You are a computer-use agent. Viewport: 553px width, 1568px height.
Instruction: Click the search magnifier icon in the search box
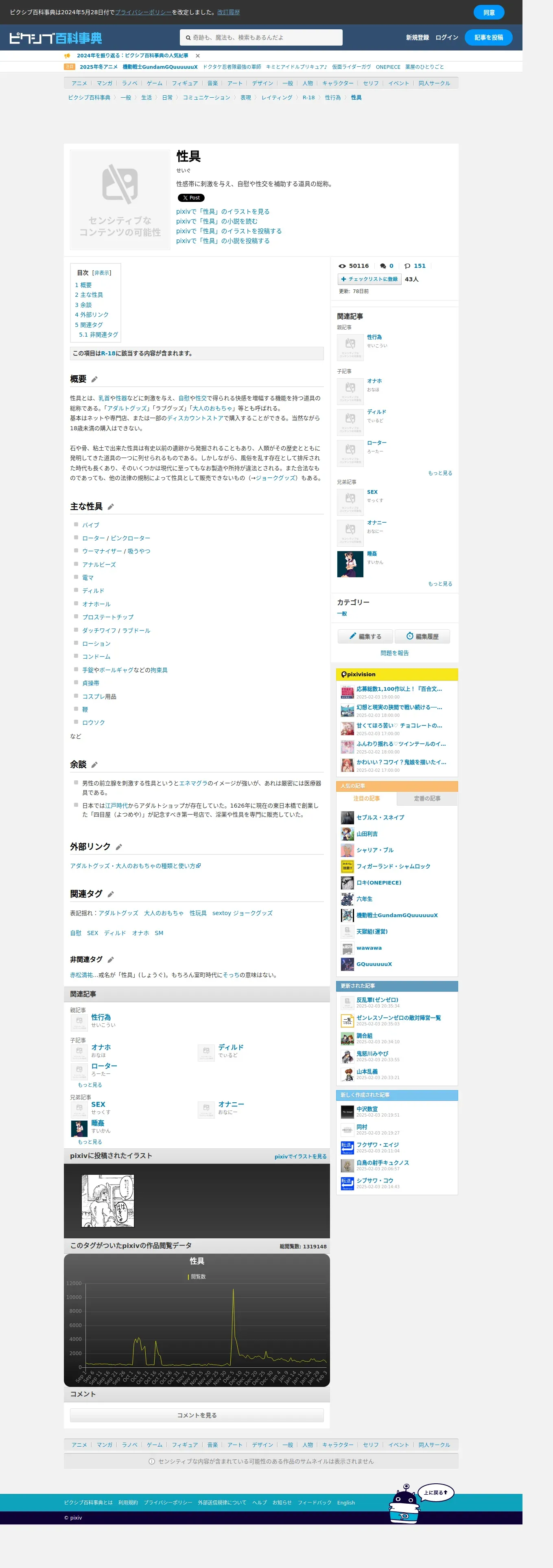[188, 38]
